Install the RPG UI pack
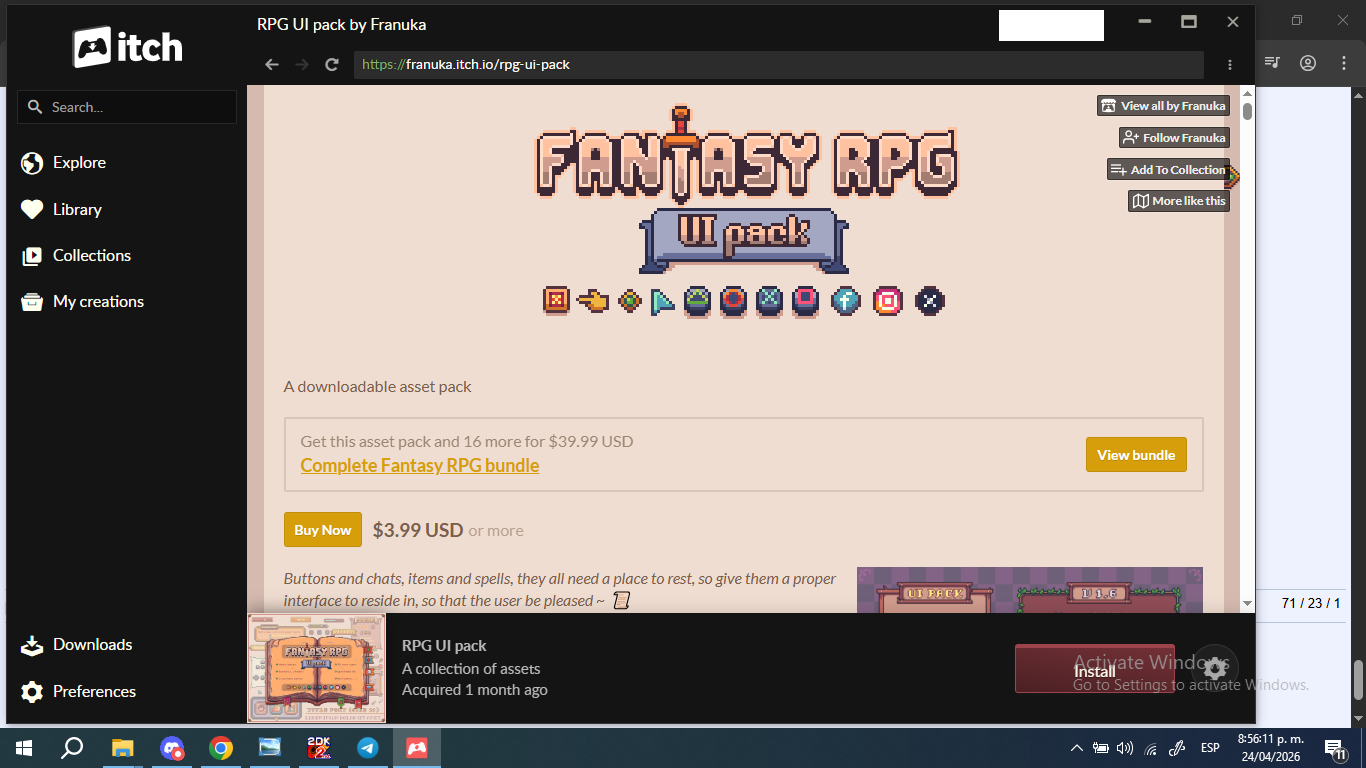The height and width of the screenshot is (768, 1366). pyautogui.click(x=1095, y=669)
